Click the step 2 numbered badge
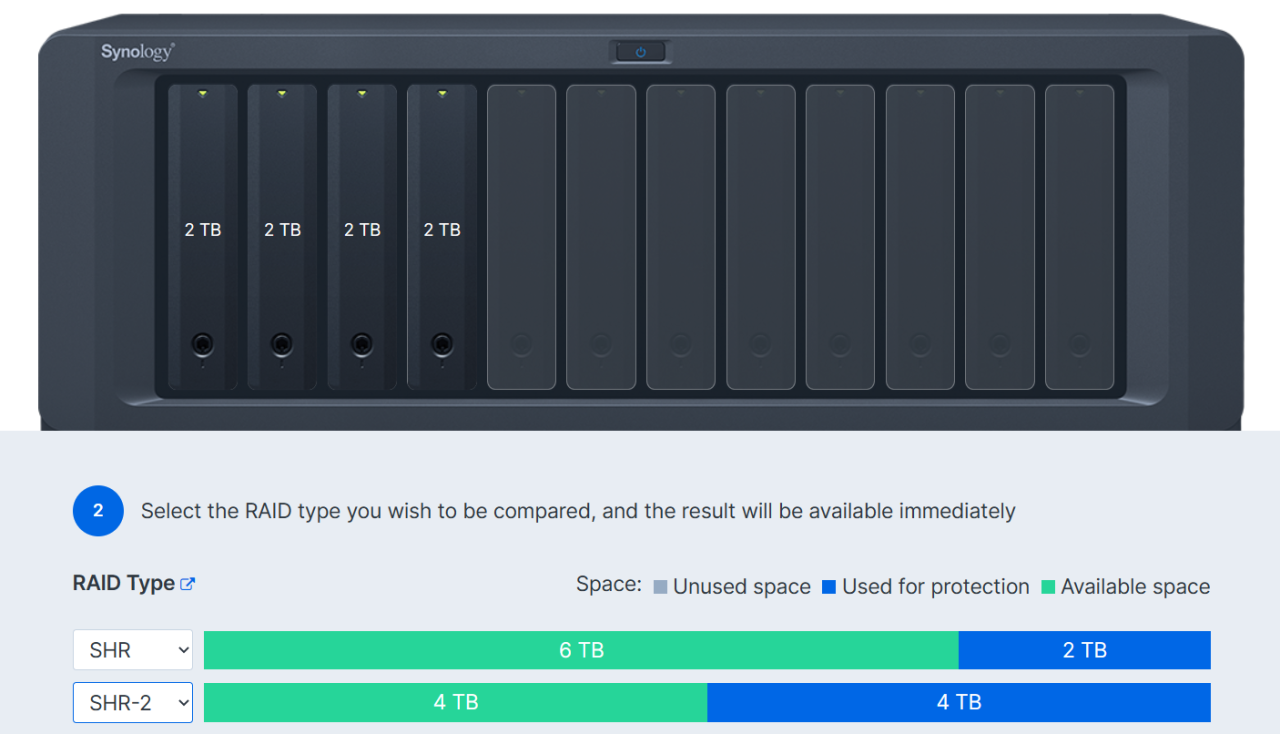The height and width of the screenshot is (734, 1280). [97, 510]
